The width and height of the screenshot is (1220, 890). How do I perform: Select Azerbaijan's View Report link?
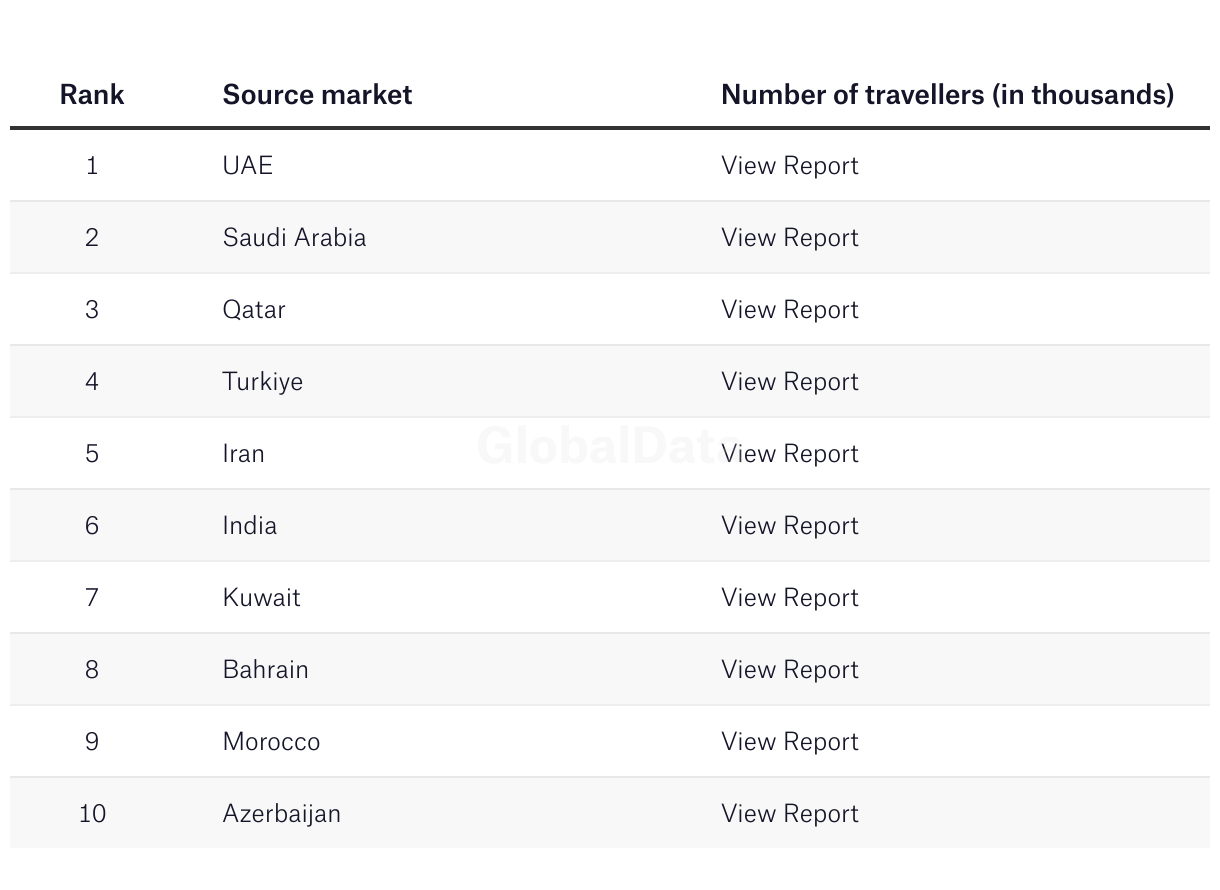(789, 814)
